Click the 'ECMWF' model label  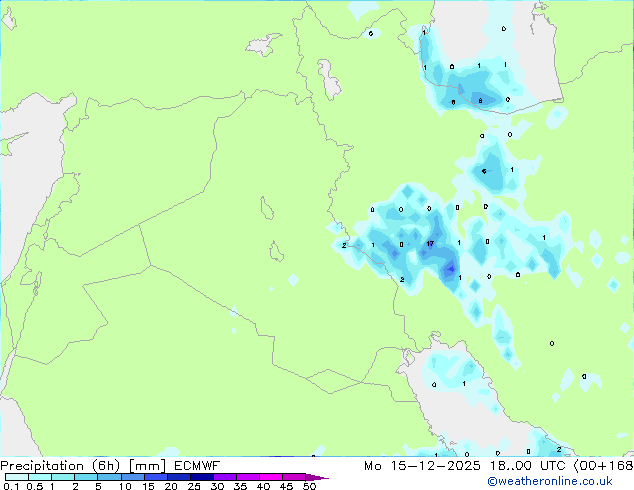click(x=197, y=466)
